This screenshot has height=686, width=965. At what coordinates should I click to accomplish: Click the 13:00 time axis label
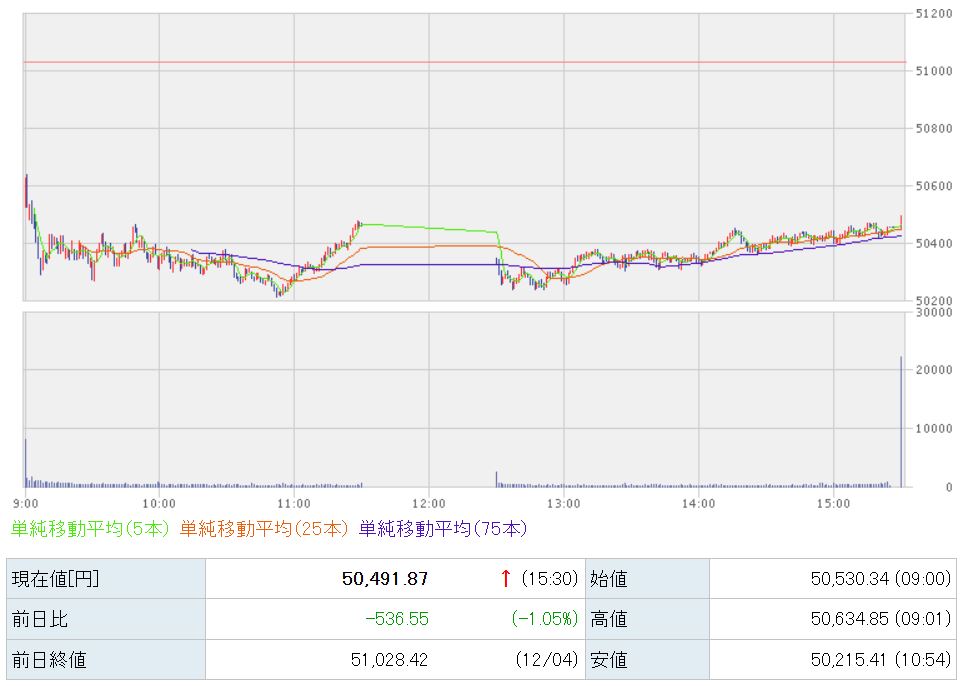click(563, 503)
